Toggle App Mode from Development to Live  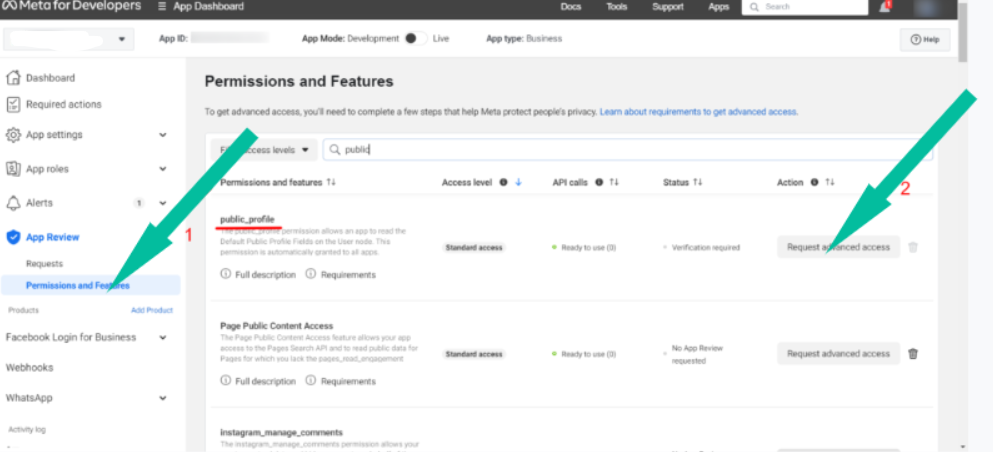coord(415,39)
